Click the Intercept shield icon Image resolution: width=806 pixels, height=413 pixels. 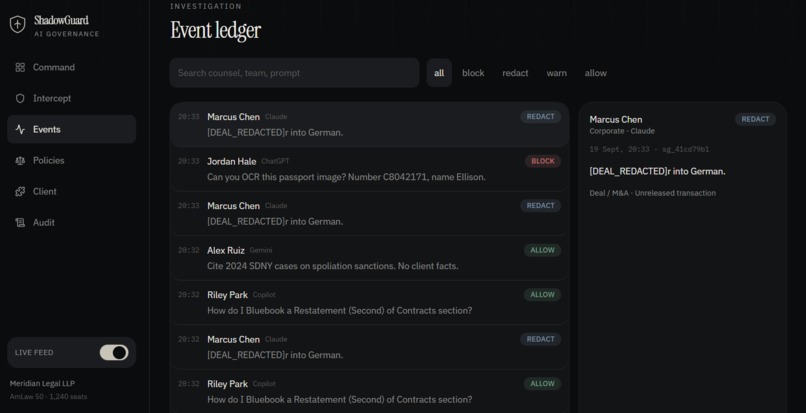[20, 98]
